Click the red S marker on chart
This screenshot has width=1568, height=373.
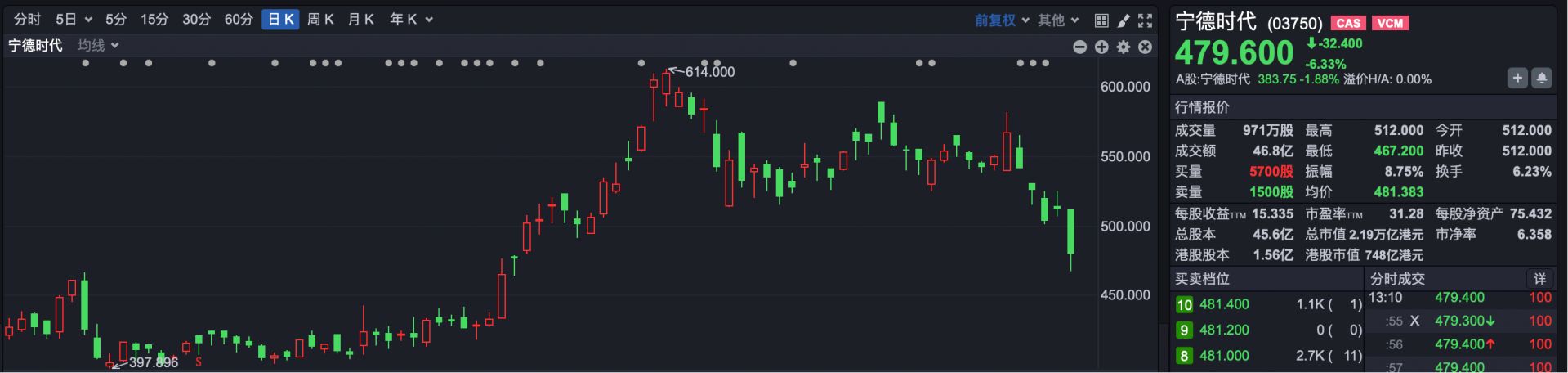pos(199,361)
